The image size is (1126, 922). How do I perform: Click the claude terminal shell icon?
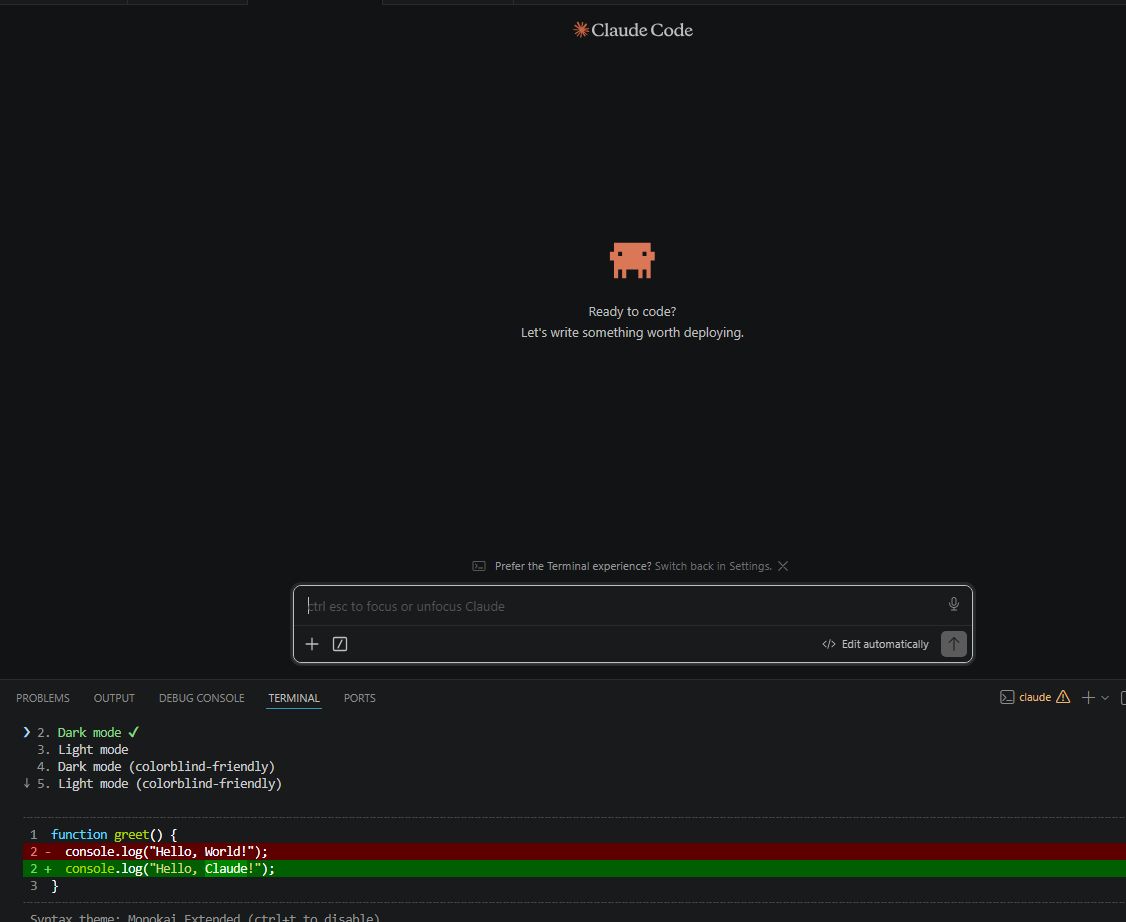tap(1007, 697)
